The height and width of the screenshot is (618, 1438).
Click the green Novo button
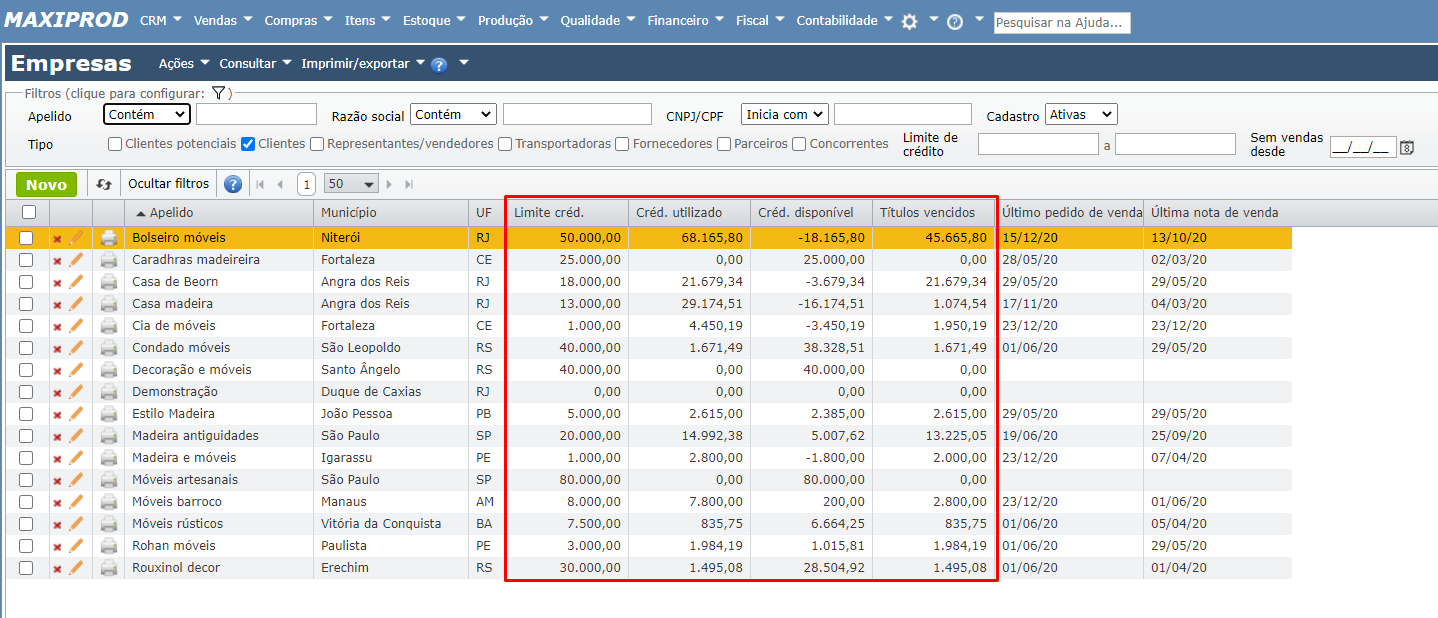(46, 184)
